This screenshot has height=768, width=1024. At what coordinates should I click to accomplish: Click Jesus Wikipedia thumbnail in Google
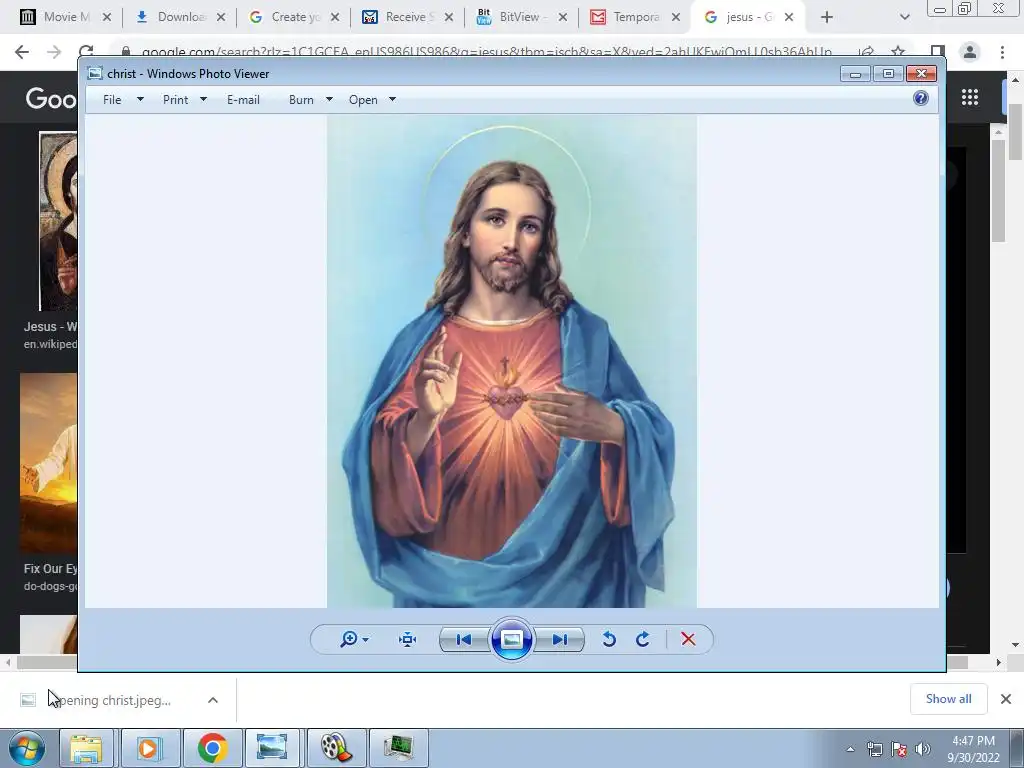[x=58, y=221]
